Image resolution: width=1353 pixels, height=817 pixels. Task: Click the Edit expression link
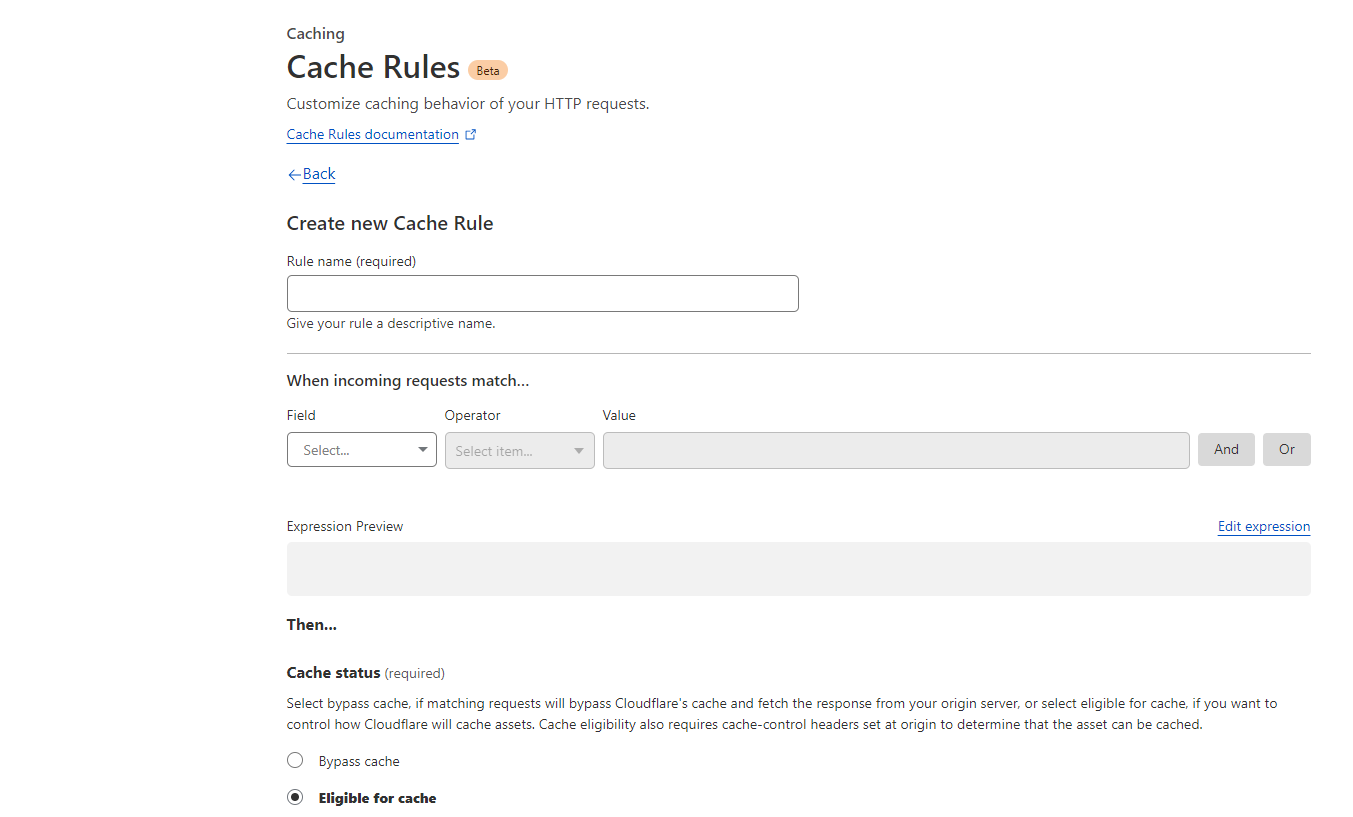1263,526
